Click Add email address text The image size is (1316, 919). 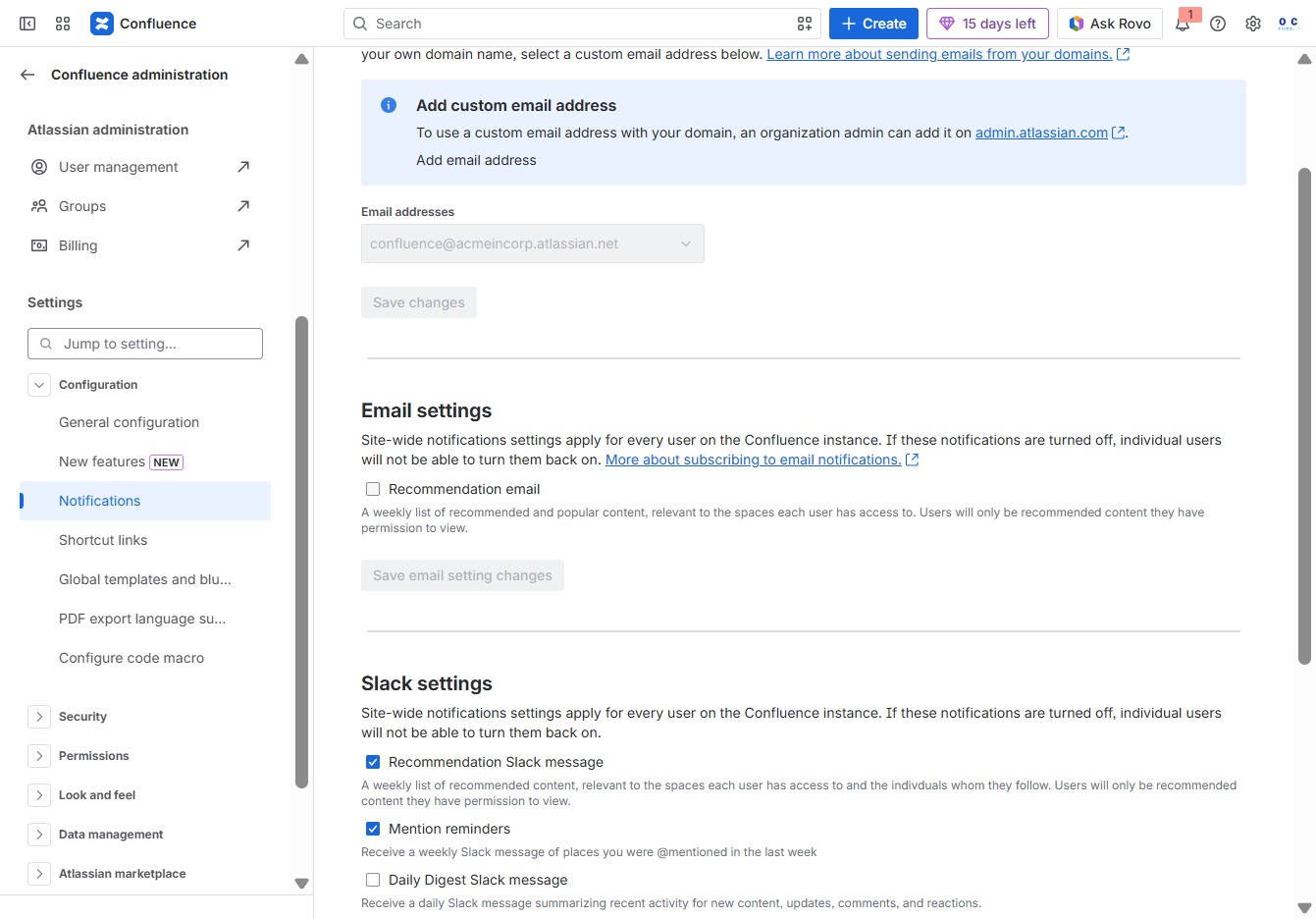pyautogui.click(x=476, y=160)
